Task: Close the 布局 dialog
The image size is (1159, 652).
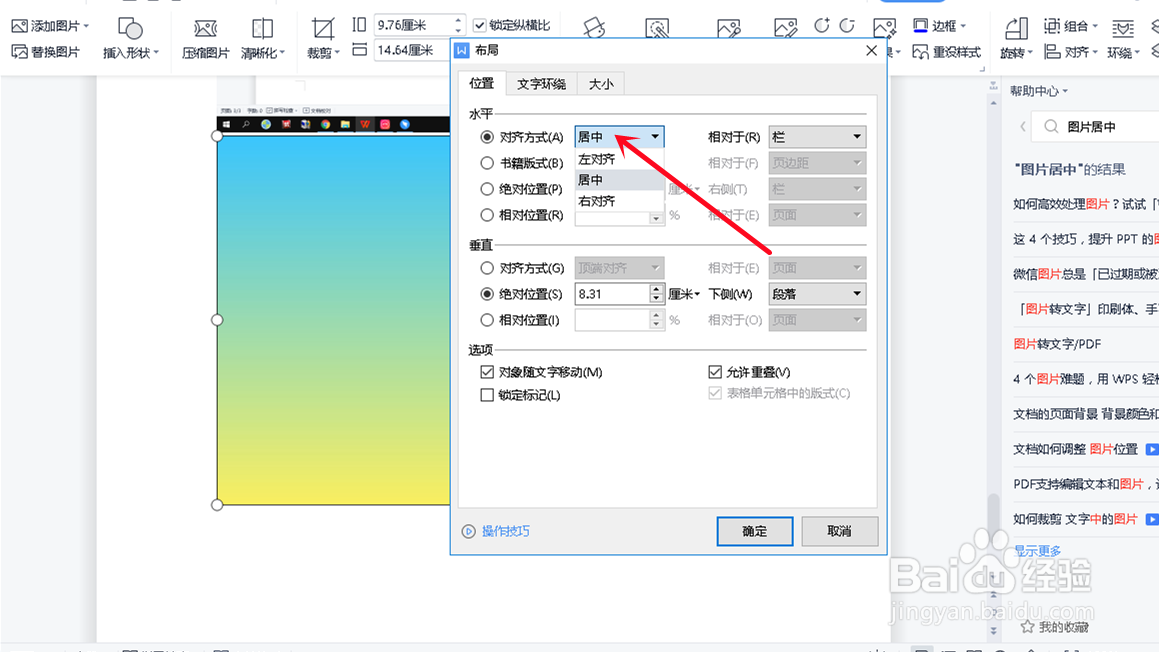Action: coord(871,50)
